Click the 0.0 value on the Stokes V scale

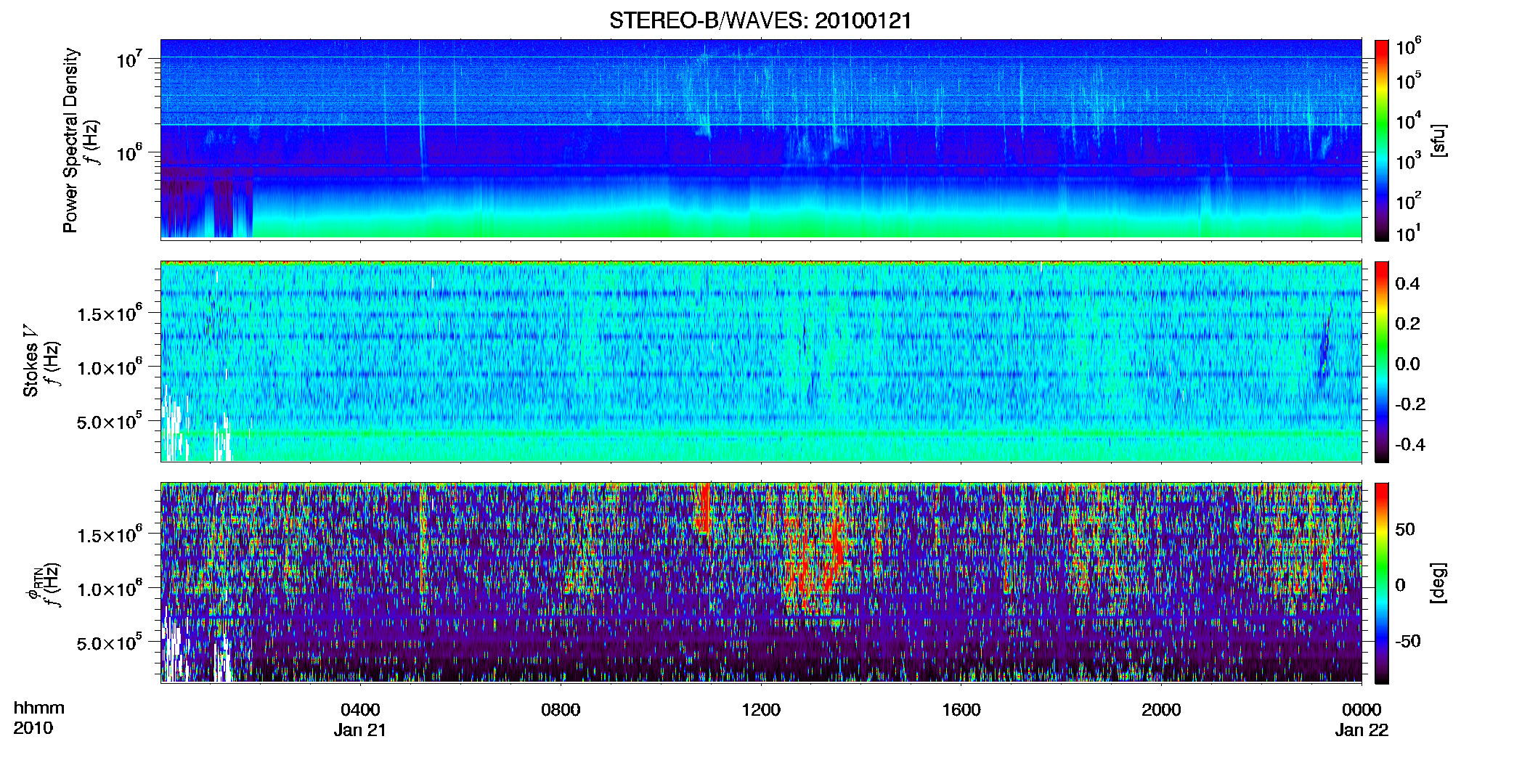pos(1407,364)
